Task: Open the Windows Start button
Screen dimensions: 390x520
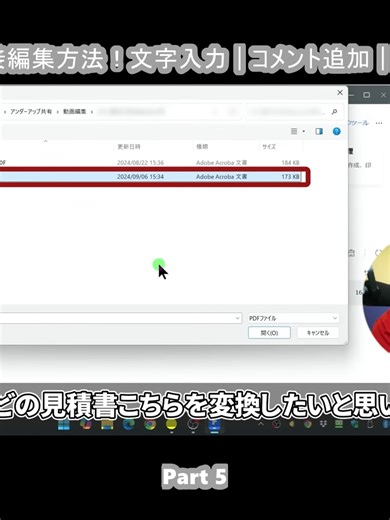Action: pos(64,425)
